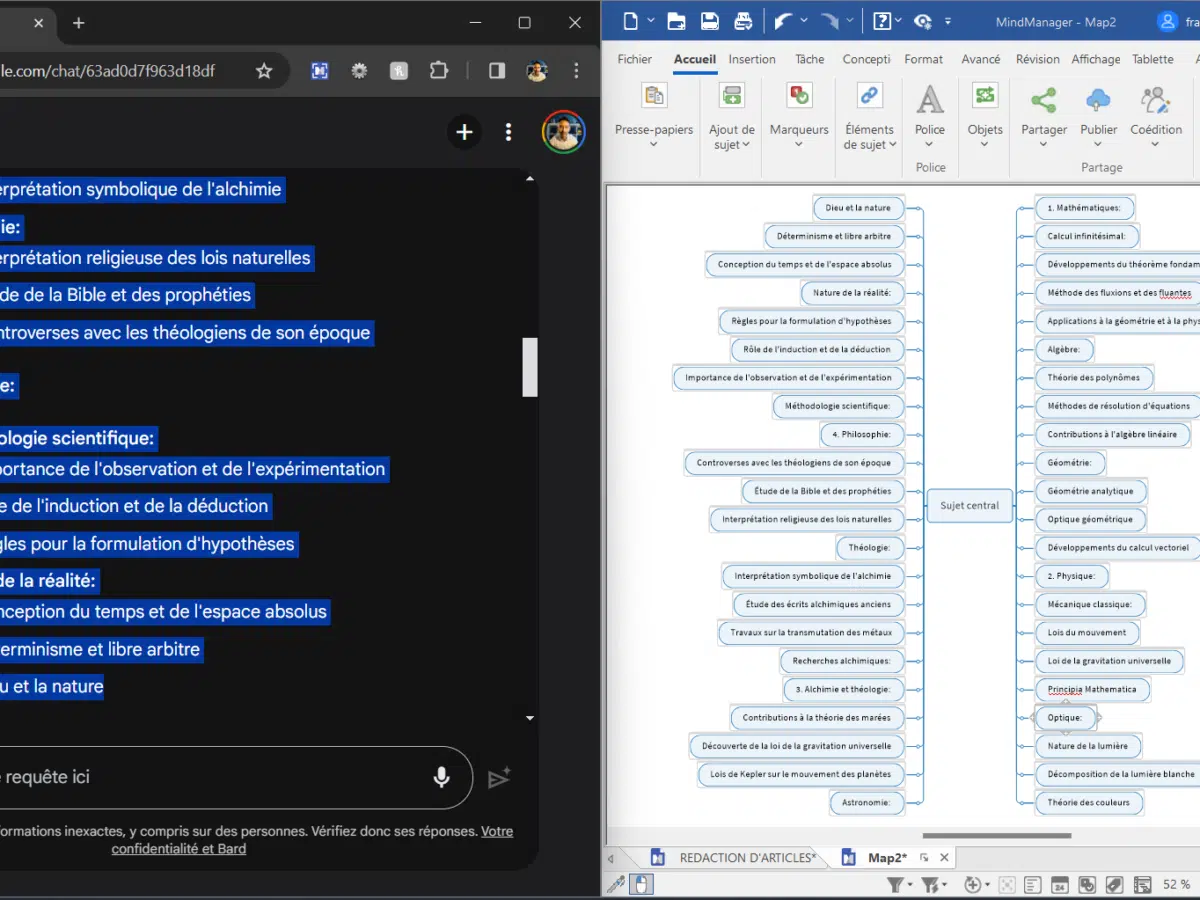This screenshot has height=900, width=1200.
Task: Toggle the calendar view icon in status bar
Action: (x=1059, y=884)
